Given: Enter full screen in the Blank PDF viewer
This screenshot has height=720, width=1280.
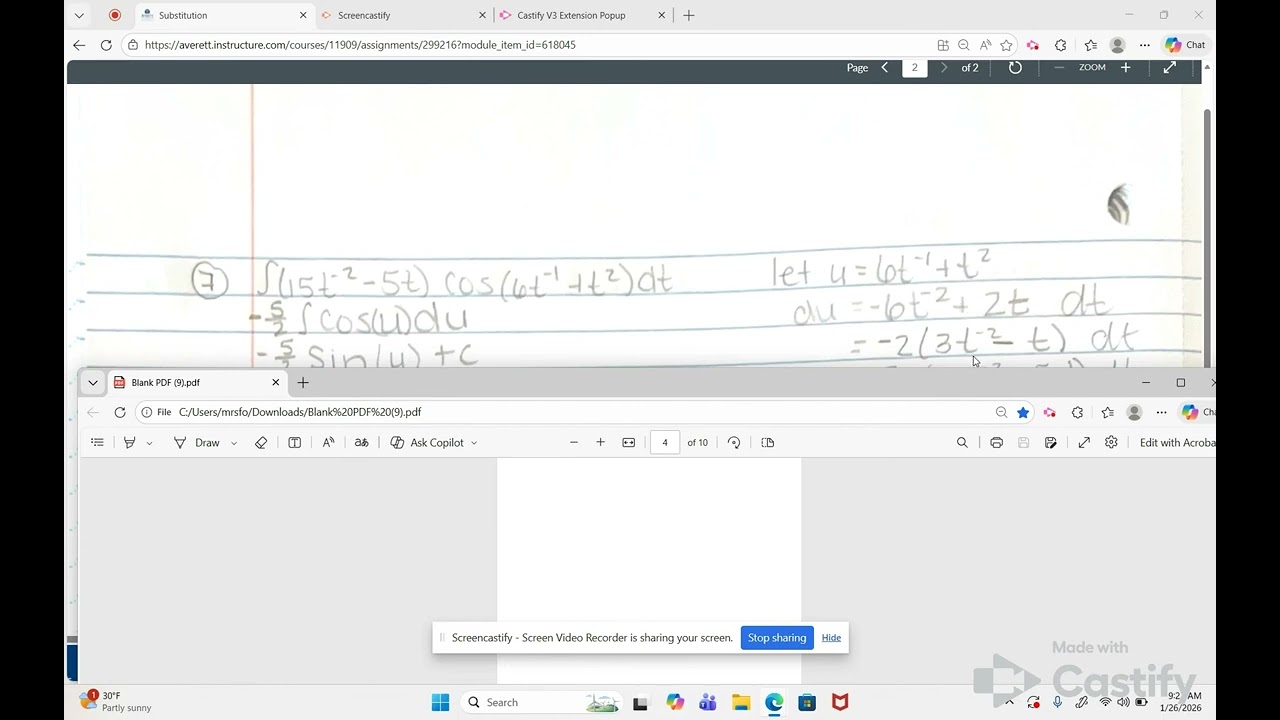Looking at the screenshot, I should [1084, 442].
